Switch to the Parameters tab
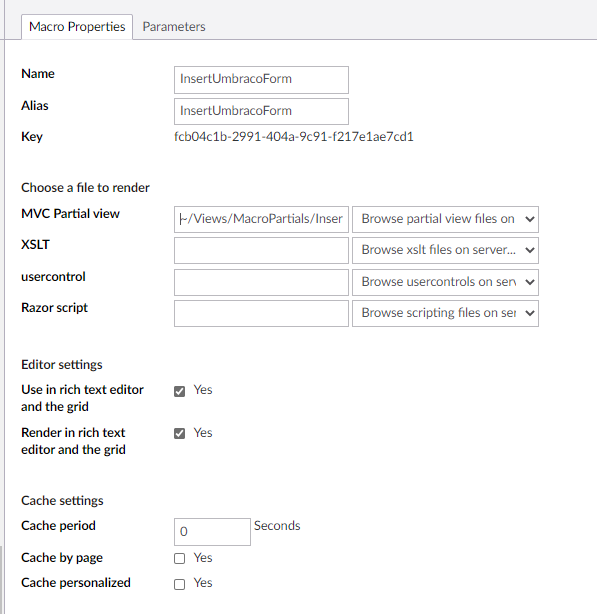The image size is (597, 614). (174, 27)
